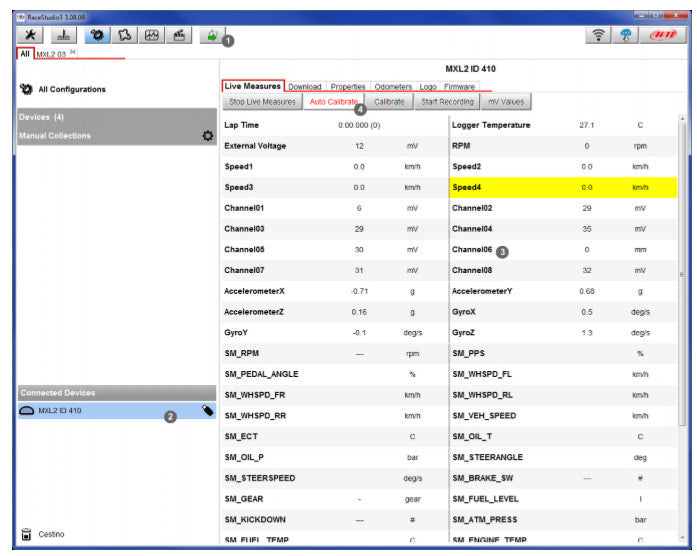Open the wrench preferences icon
Screen dimensions: 697x556
(30, 35)
